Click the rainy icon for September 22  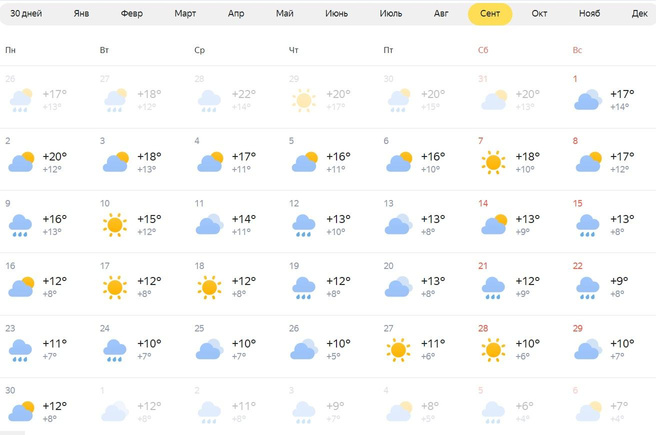[x=587, y=288]
